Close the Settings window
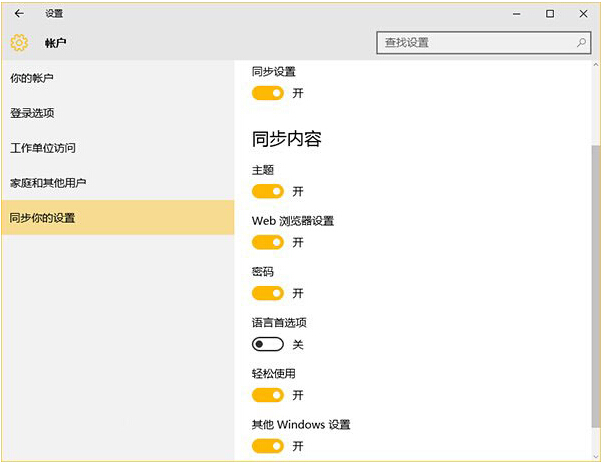This screenshot has height=466, width=604. tap(583, 13)
